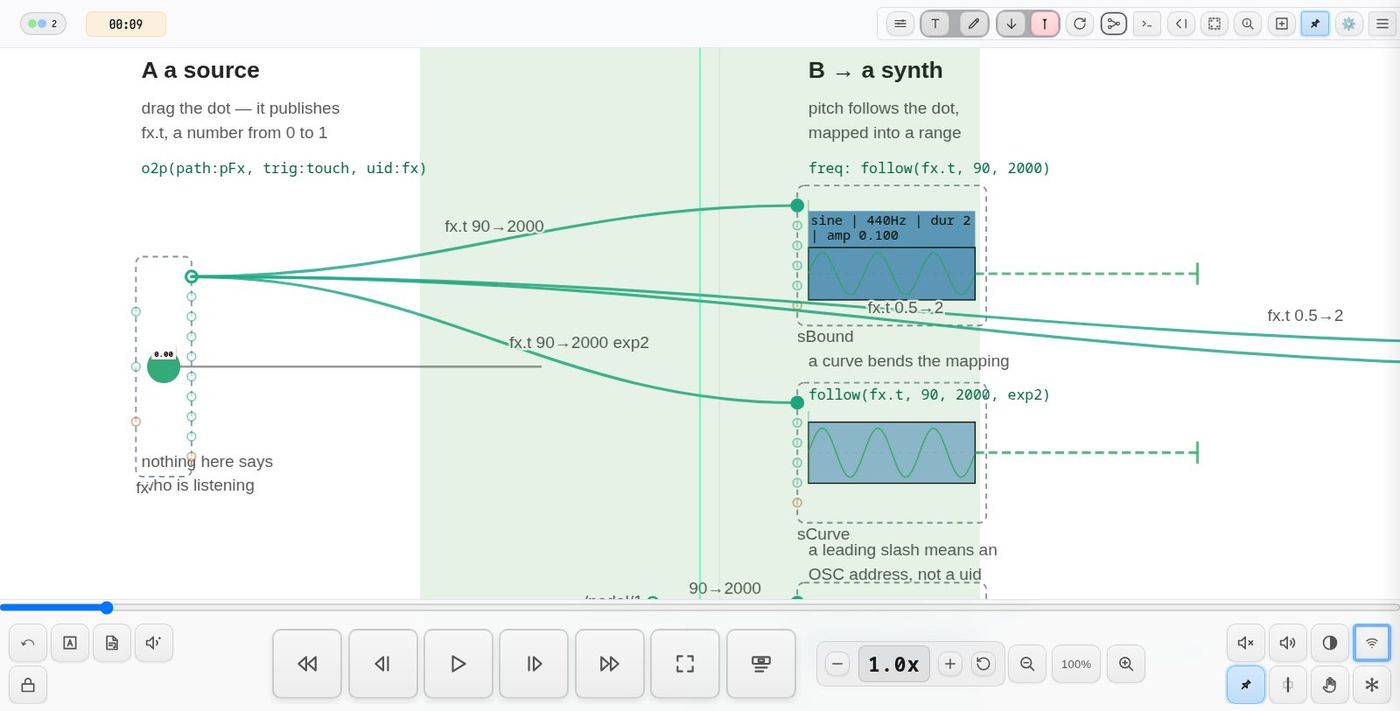Click the dashed selection rectangle tool
The width and height of the screenshot is (1400, 711).
[x=1214, y=24]
